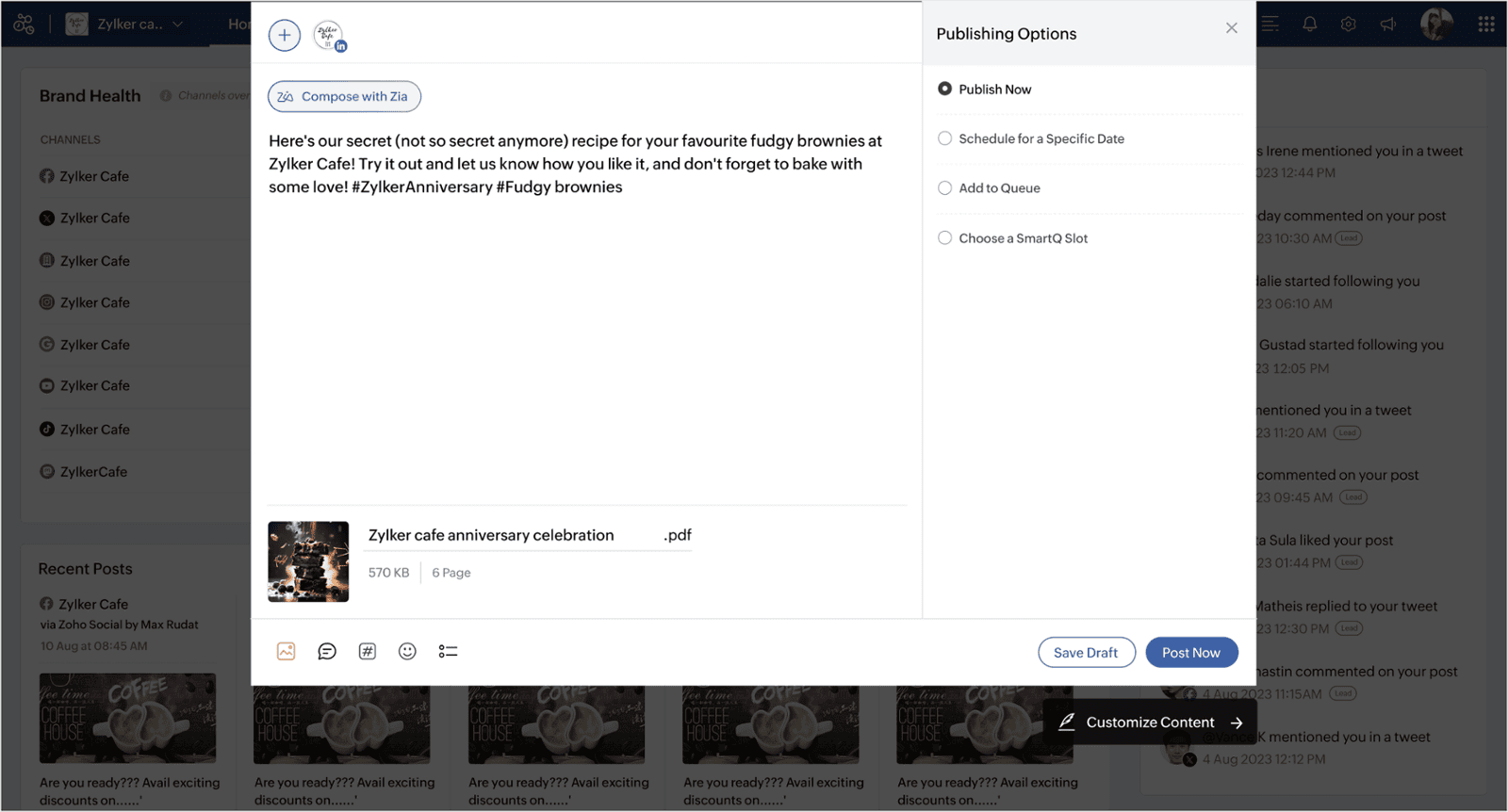The height and width of the screenshot is (812, 1508).
Task: Open Compose with Zia
Action: point(344,96)
